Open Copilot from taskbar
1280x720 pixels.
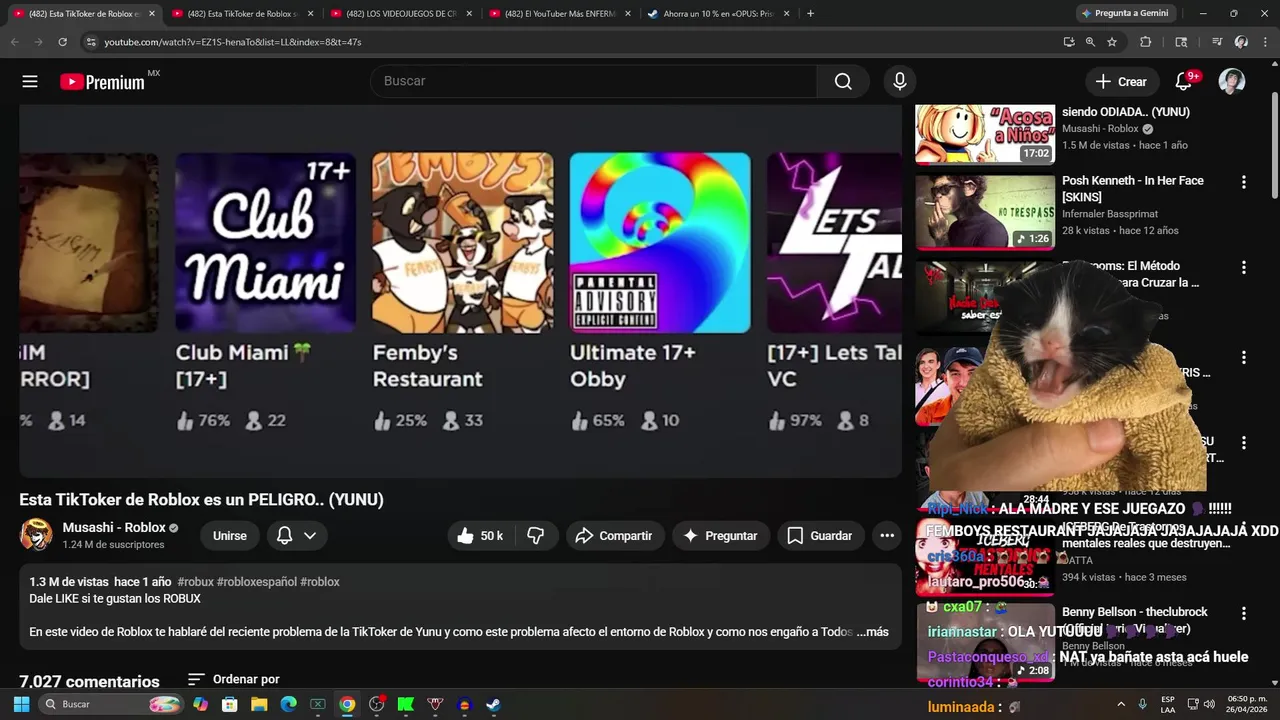201,704
